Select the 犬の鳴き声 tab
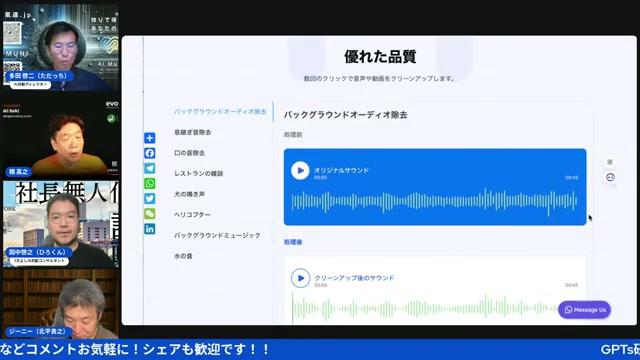 click(x=189, y=194)
